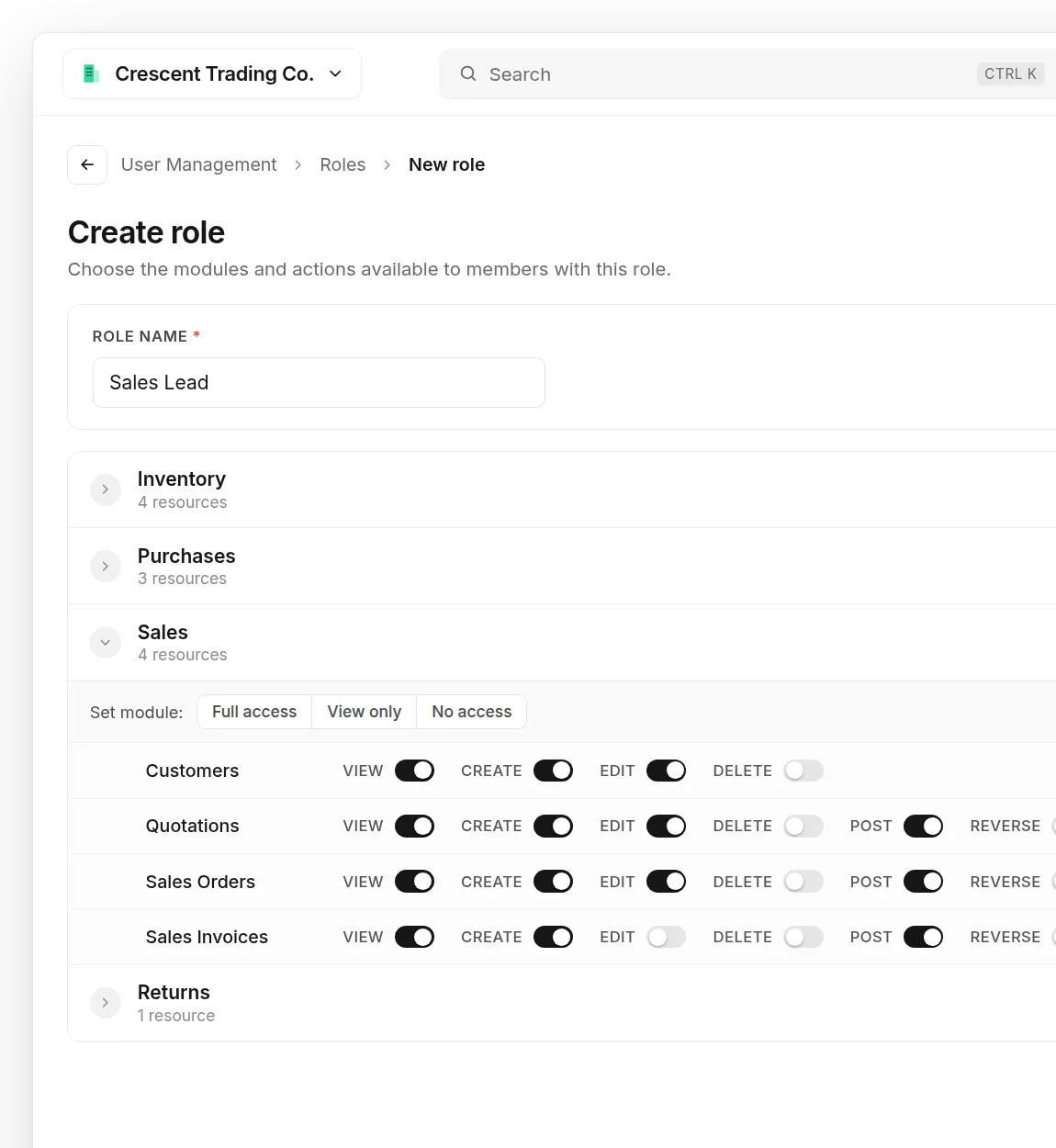The height and width of the screenshot is (1148, 1056).
Task: Focus the Search field
Action: point(747,73)
